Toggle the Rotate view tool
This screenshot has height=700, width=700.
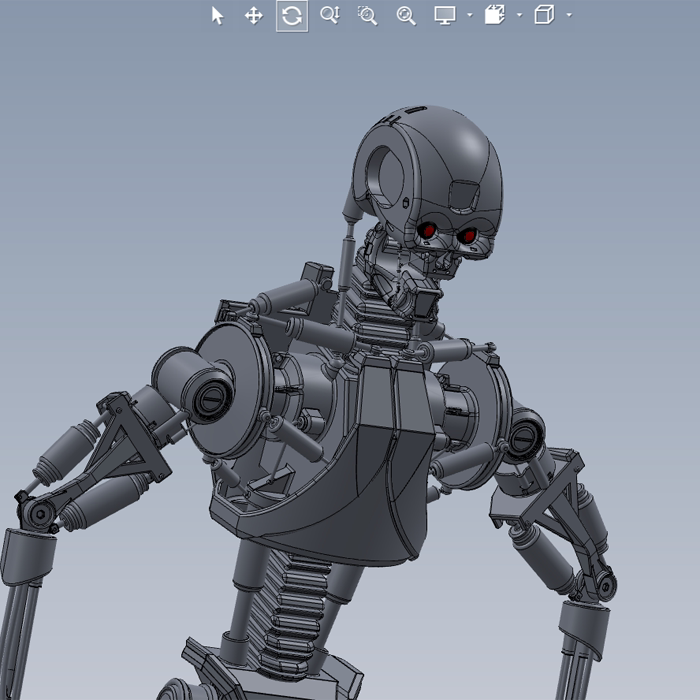[292, 16]
